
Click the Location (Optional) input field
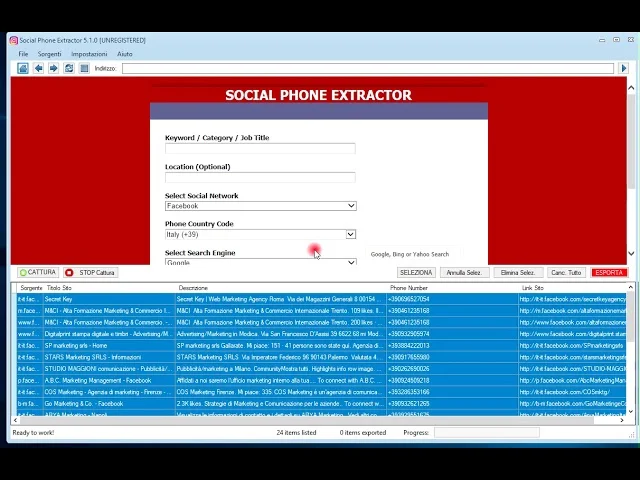click(x=260, y=178)
